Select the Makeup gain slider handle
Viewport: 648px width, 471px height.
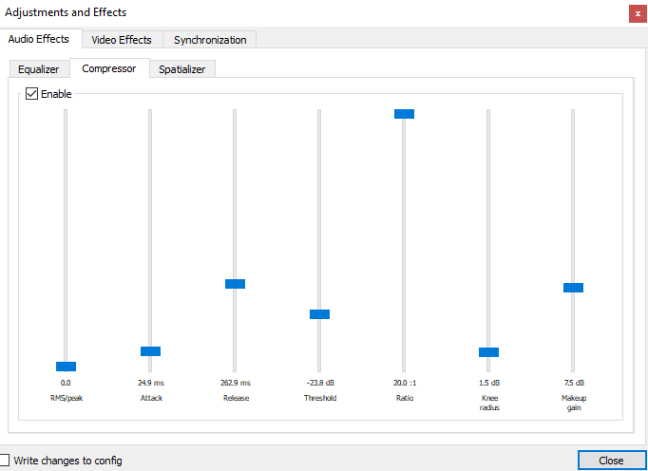(573, 288)
